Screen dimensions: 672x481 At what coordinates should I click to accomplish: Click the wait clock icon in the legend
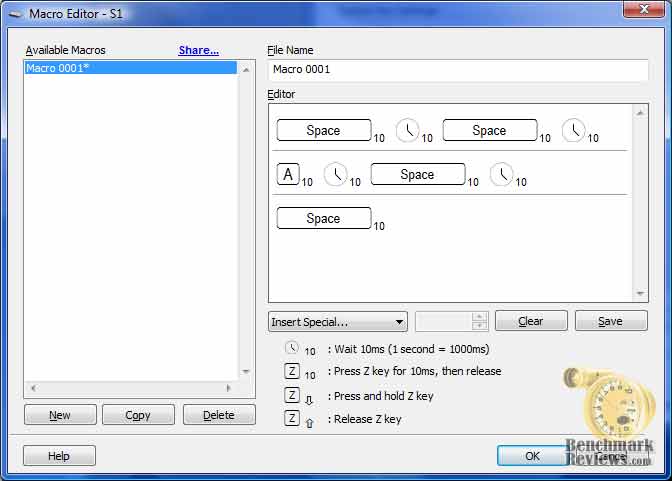coord(292,348)
